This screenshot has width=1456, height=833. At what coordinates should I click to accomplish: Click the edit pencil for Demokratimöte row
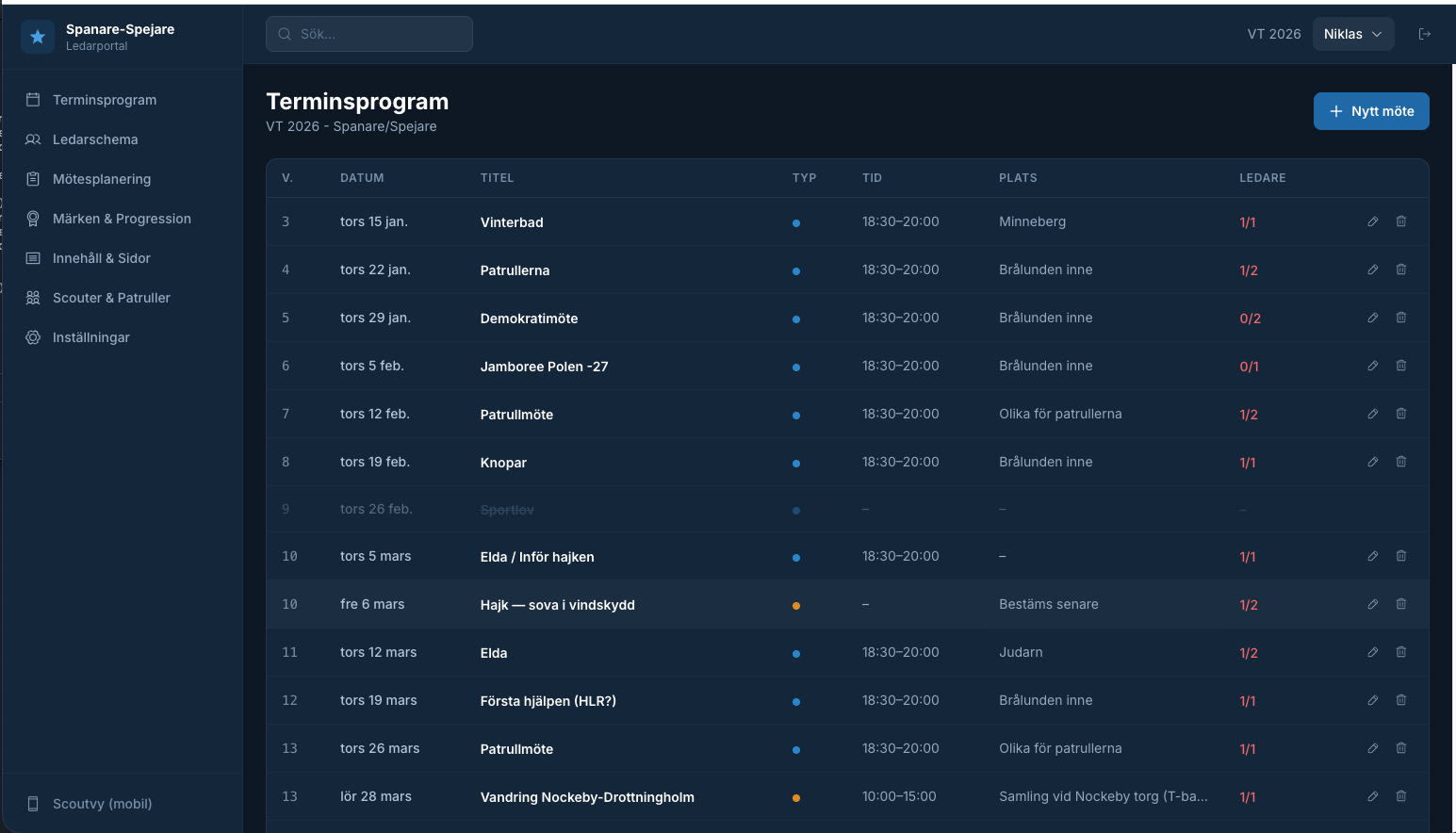pos(1372,318)
